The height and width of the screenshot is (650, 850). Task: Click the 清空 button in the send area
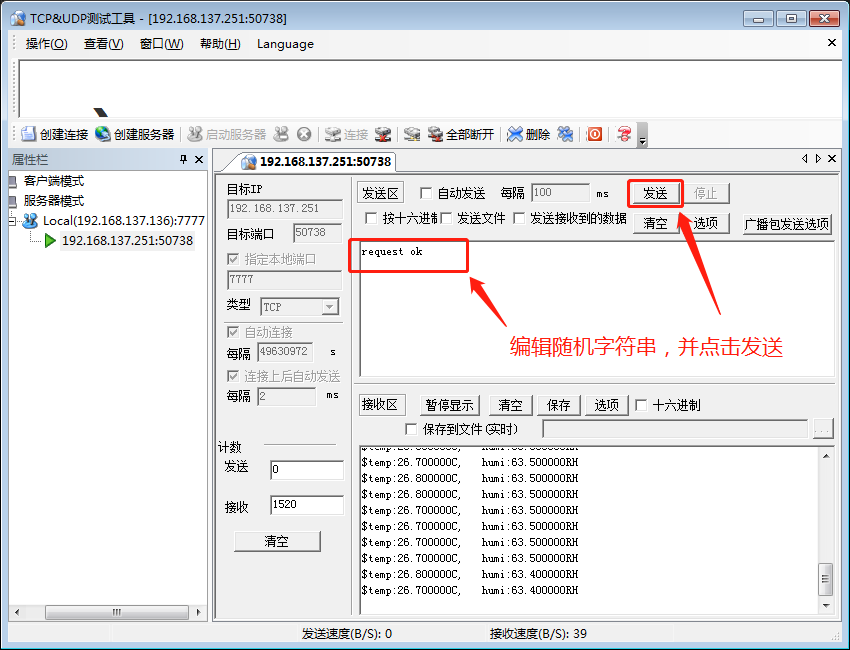click(655, 223)
